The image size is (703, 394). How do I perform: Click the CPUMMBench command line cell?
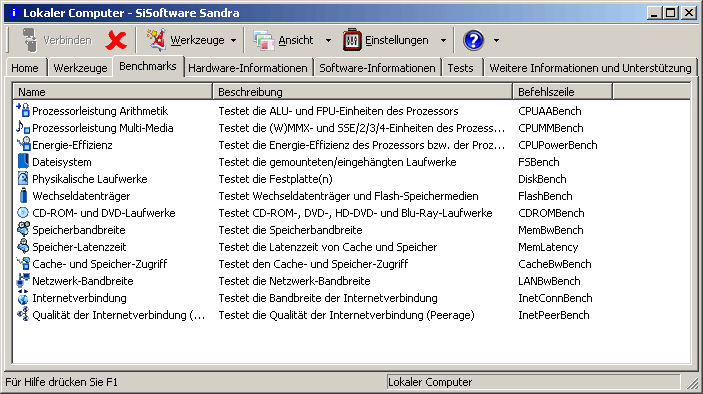pos(551,128)
